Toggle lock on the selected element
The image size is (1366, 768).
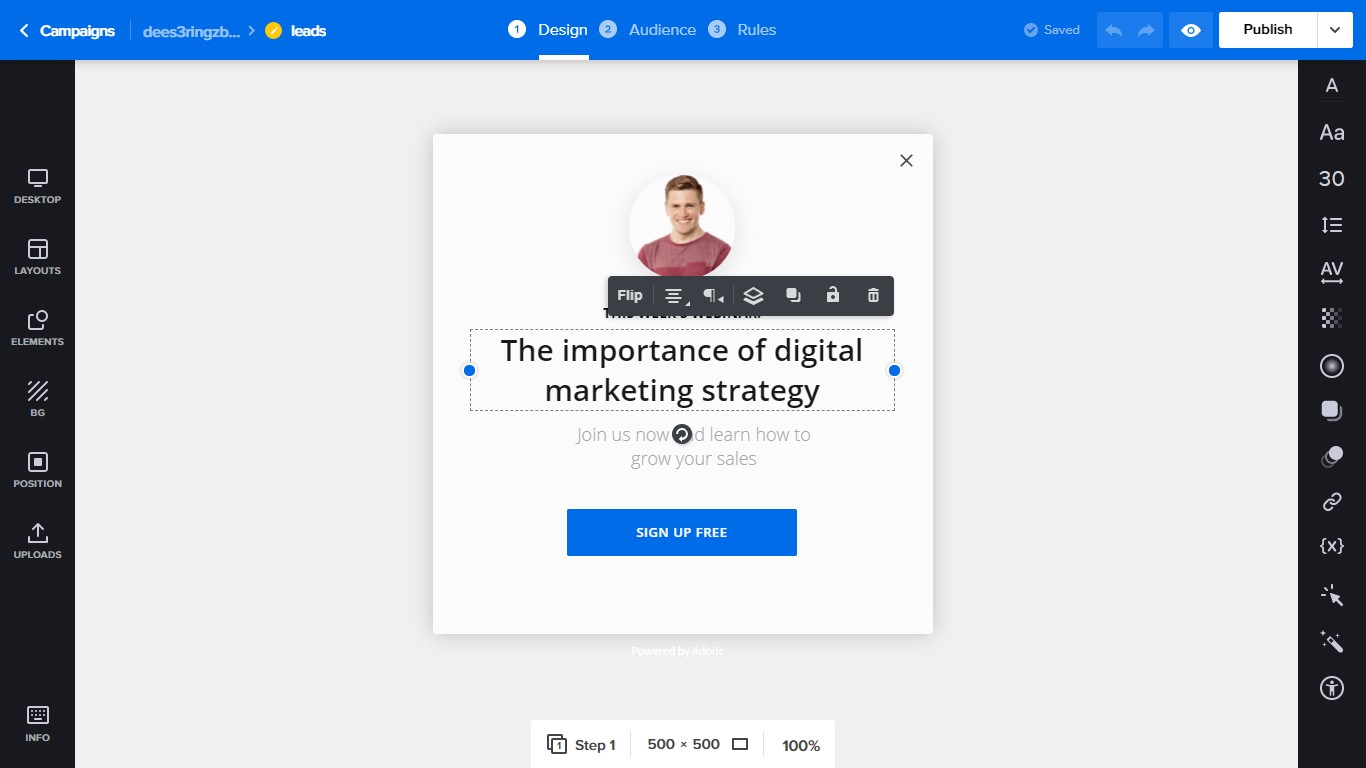click(x=832, y=296)
